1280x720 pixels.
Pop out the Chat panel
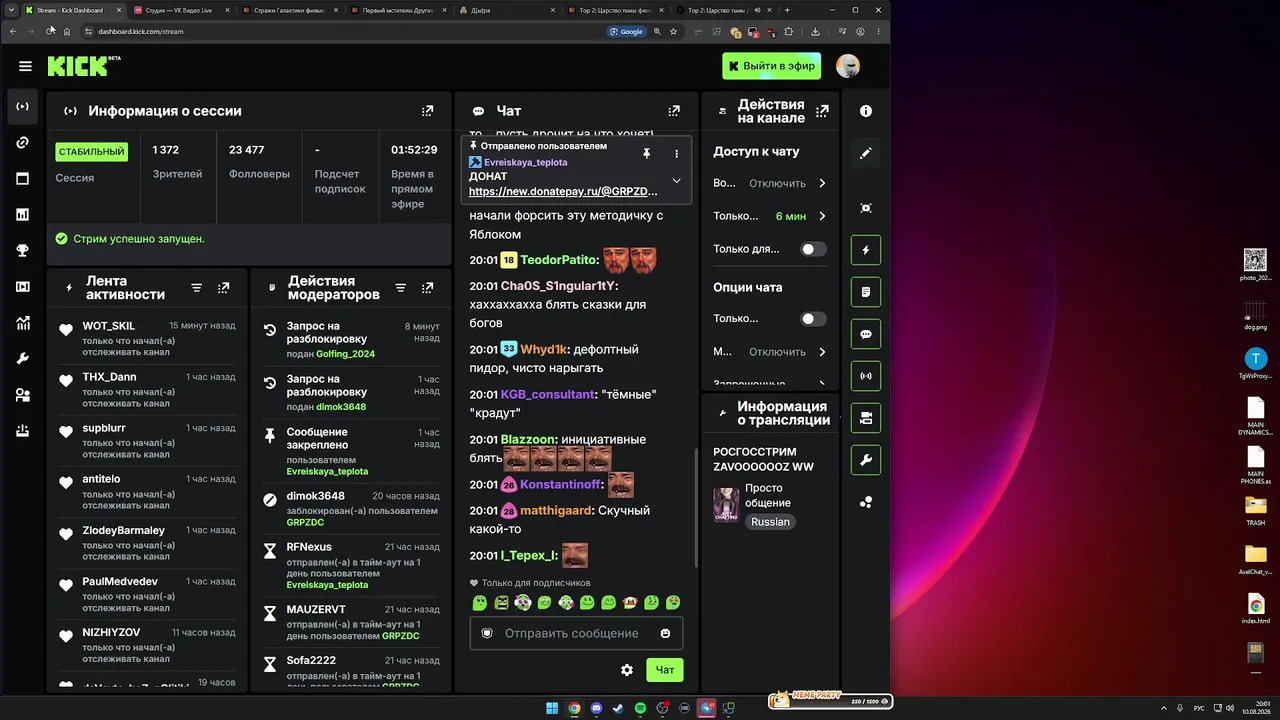[674, 111]
